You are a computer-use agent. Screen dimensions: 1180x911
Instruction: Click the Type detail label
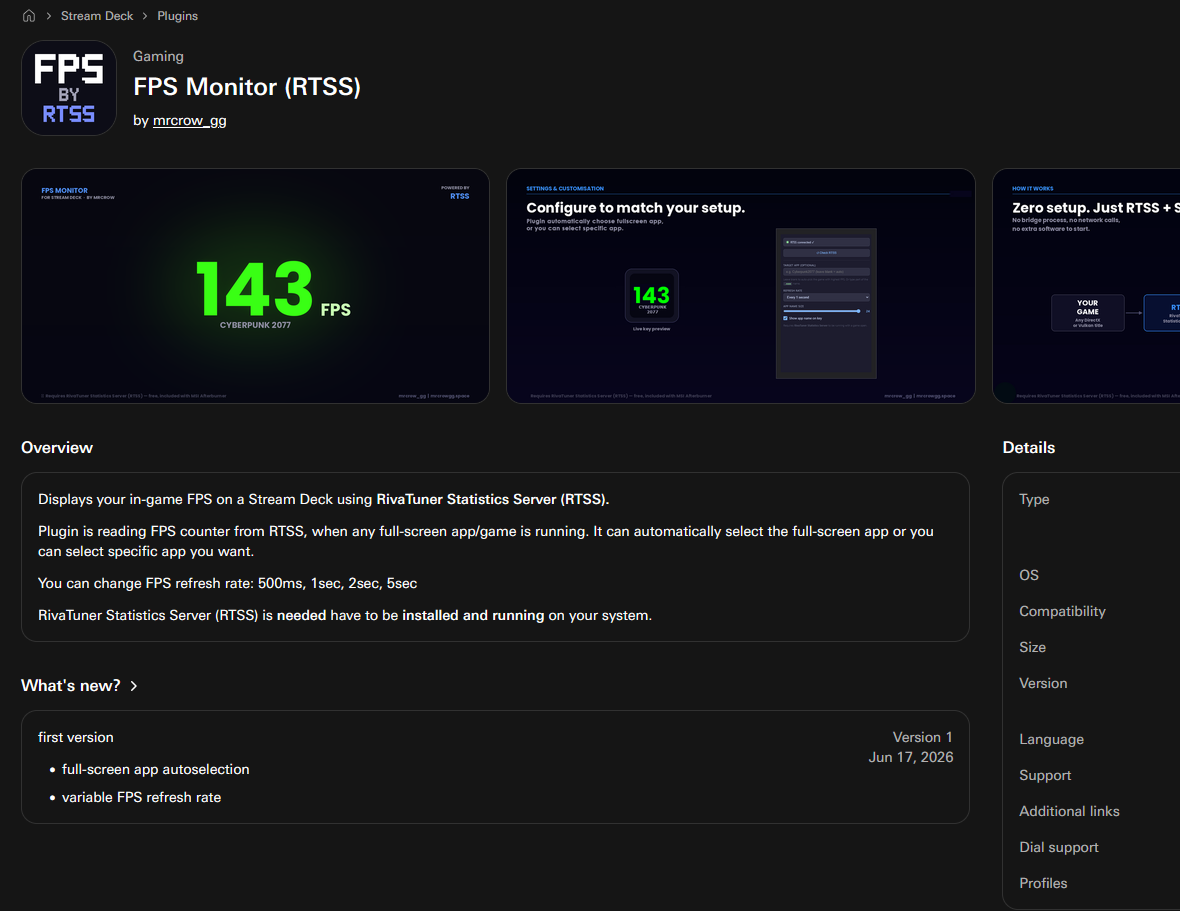(1034, 500)
